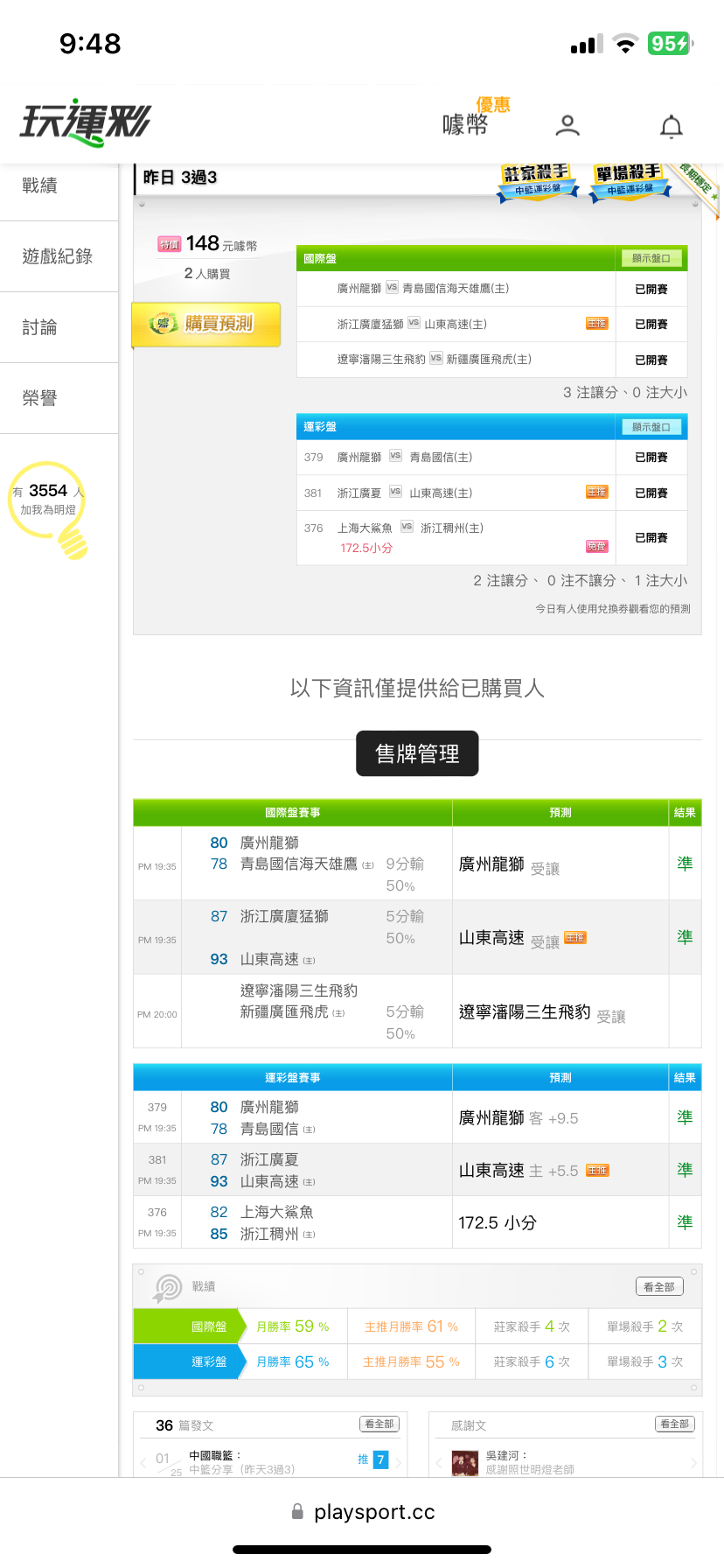Expand 看全部 in the 戰績 panel
This screenshot has width=724, height=1568.
[x=658, y=1286]
